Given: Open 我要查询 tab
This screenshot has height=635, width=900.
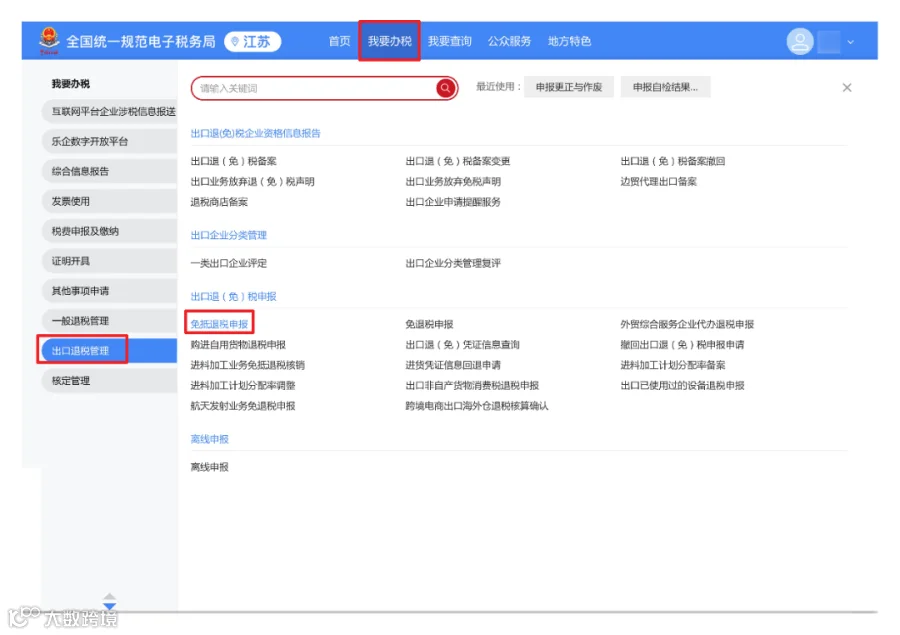Looking at the screenshot, I should pyautogui.click(x=449, y=41).
